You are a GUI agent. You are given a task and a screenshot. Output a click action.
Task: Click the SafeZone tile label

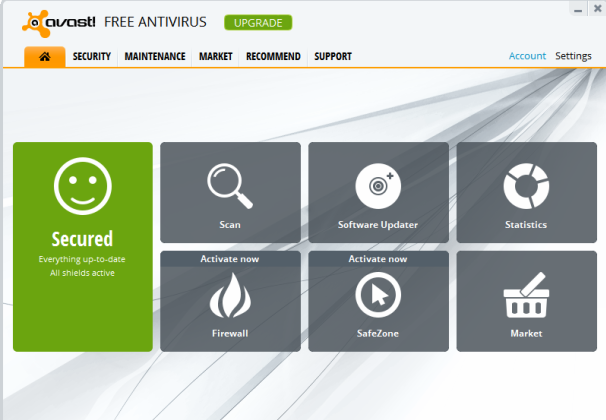tap(378, 333)
